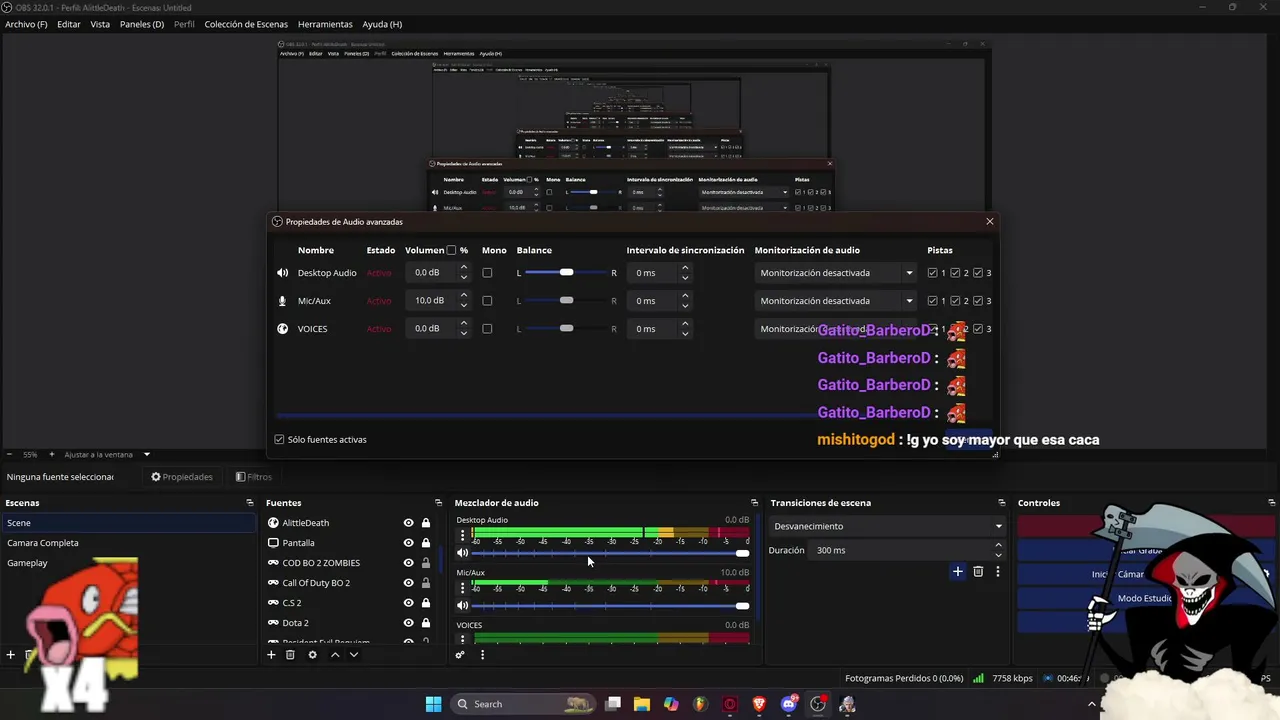
Task: Zoom in the preview with plus icon
Action: pyautogui.click(x=52, y=454)
